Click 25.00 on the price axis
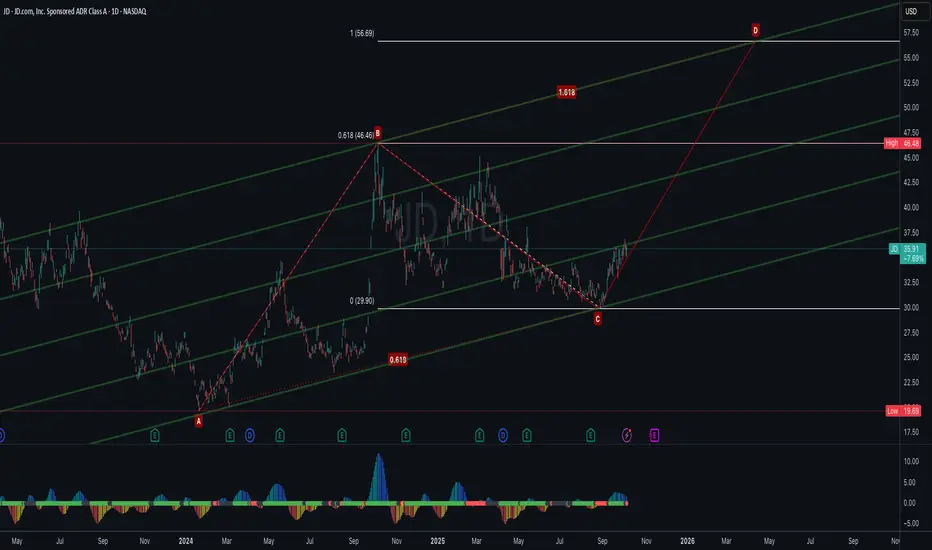932x550 pixels. [911, 357]
